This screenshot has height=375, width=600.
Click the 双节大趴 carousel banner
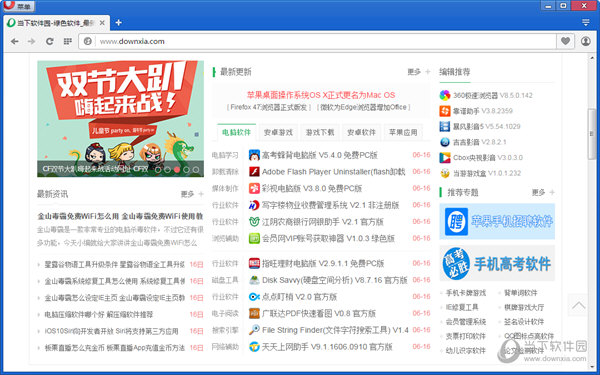[x=120, y=119]
